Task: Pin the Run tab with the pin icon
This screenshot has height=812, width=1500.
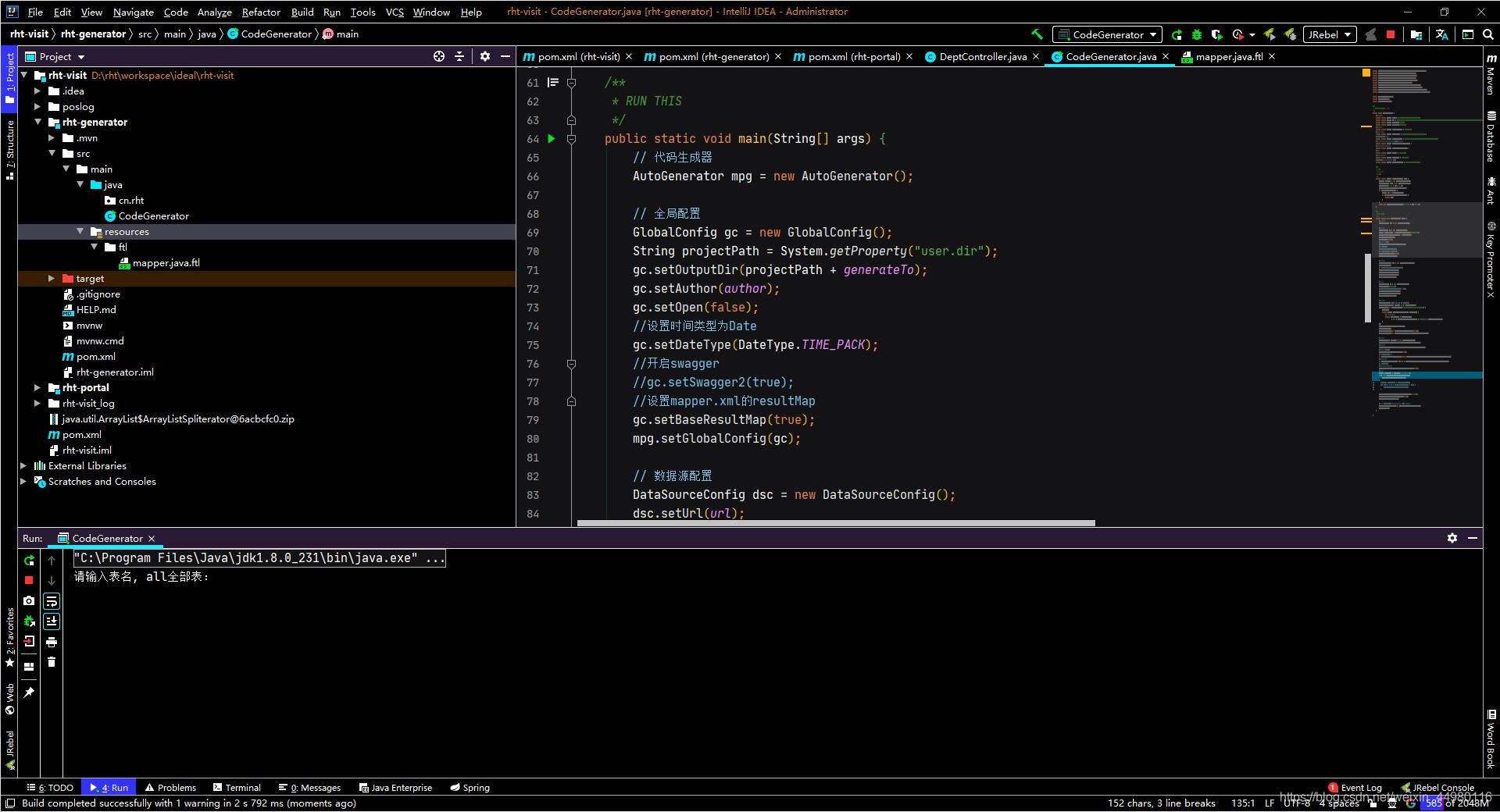Action: click(x=29, y=693)
